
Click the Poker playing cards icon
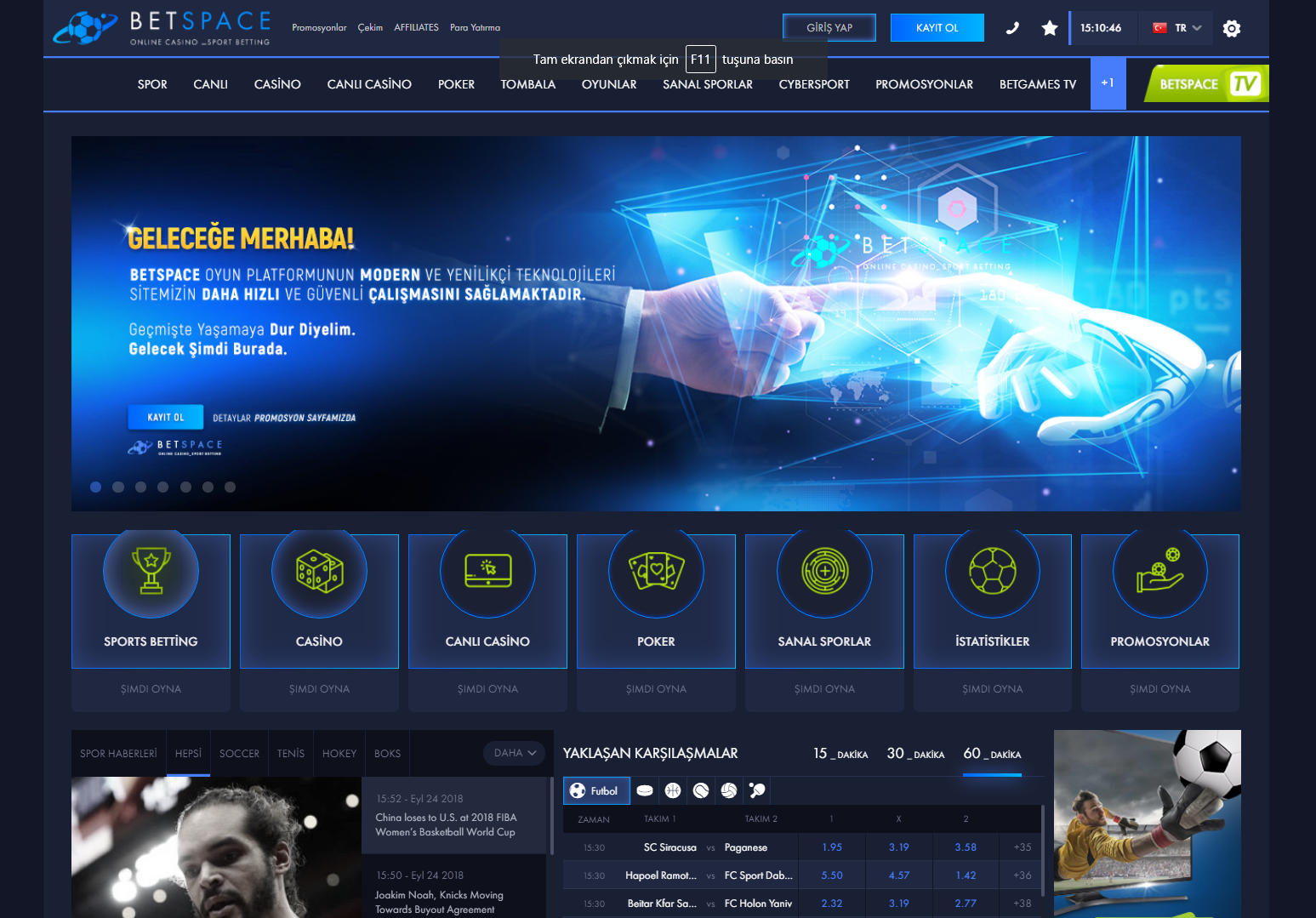coord(656,570)
